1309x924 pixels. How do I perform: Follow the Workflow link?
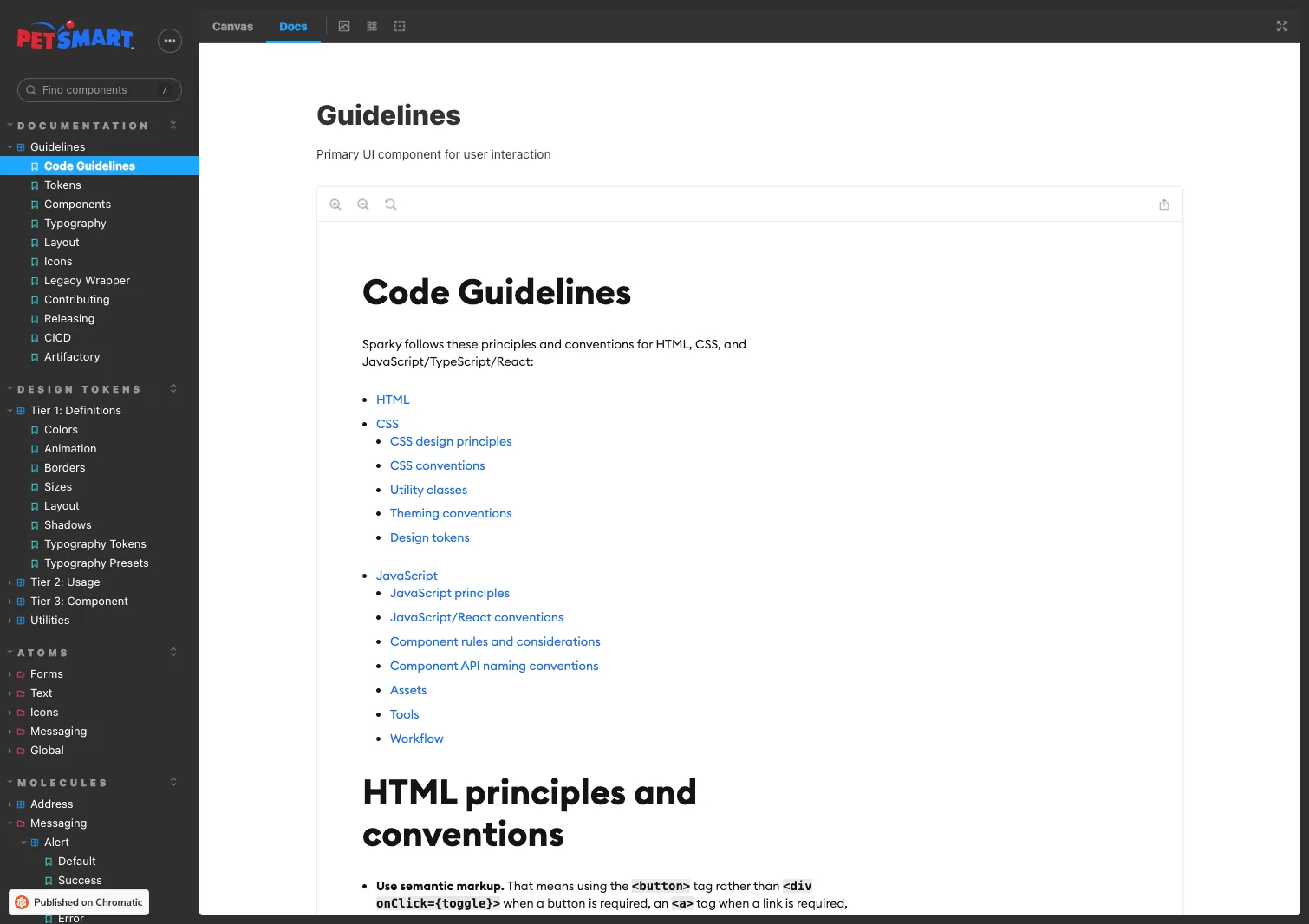point(417,739)
